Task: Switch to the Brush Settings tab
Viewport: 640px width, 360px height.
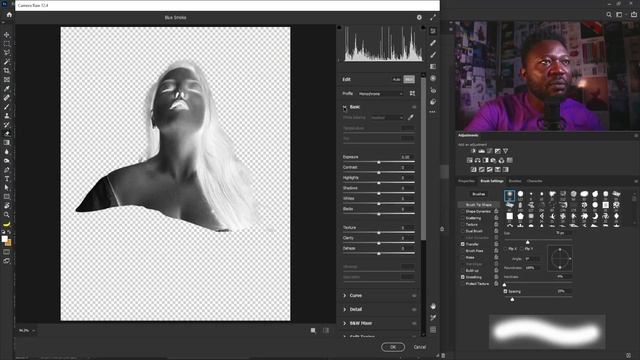Action: 492,181
